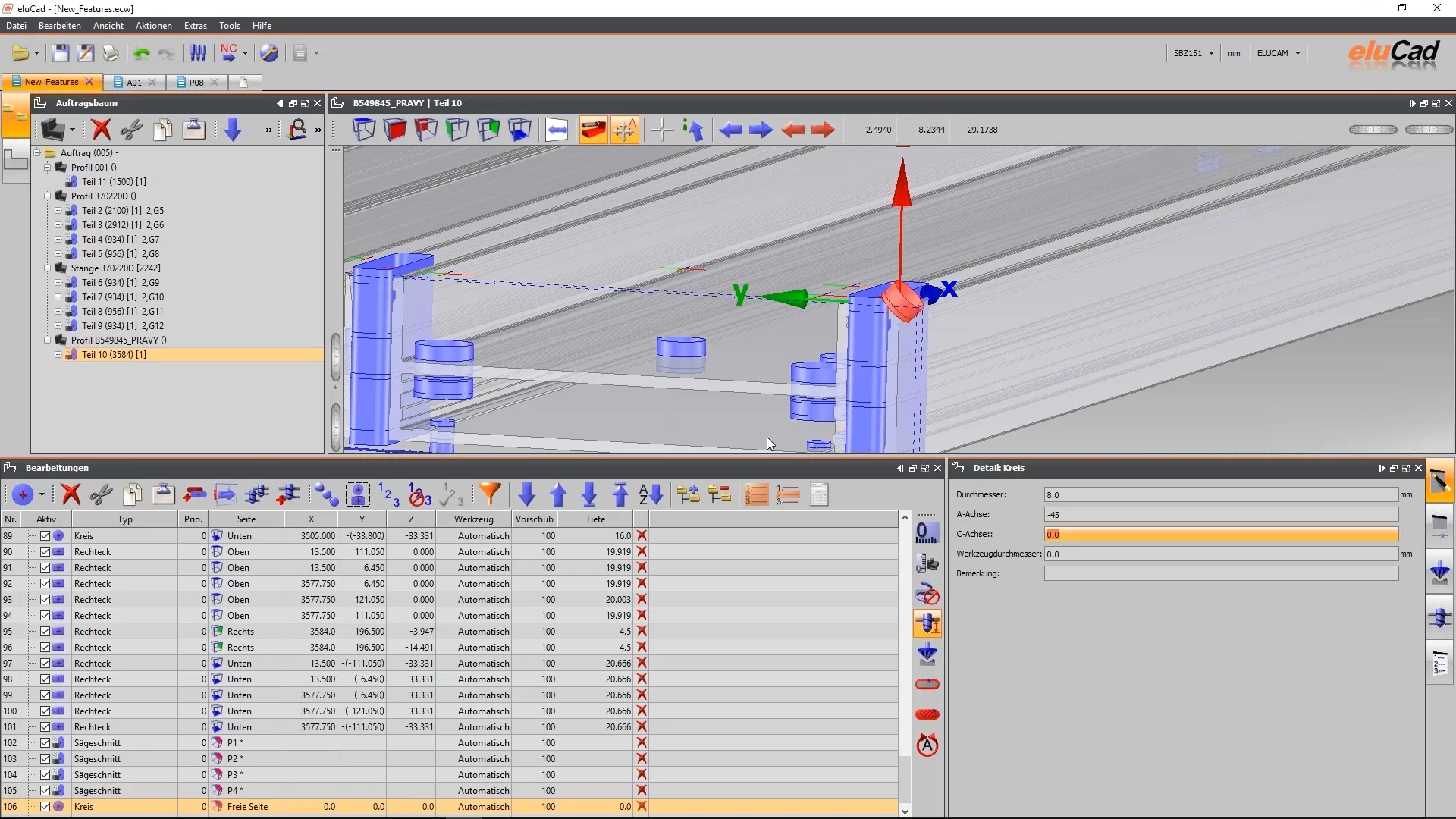Image resolution: width=1456 pixels, height=819 pixels.
Task: Toggle the checkbox of Rechteck row 95
Action: 45,631
